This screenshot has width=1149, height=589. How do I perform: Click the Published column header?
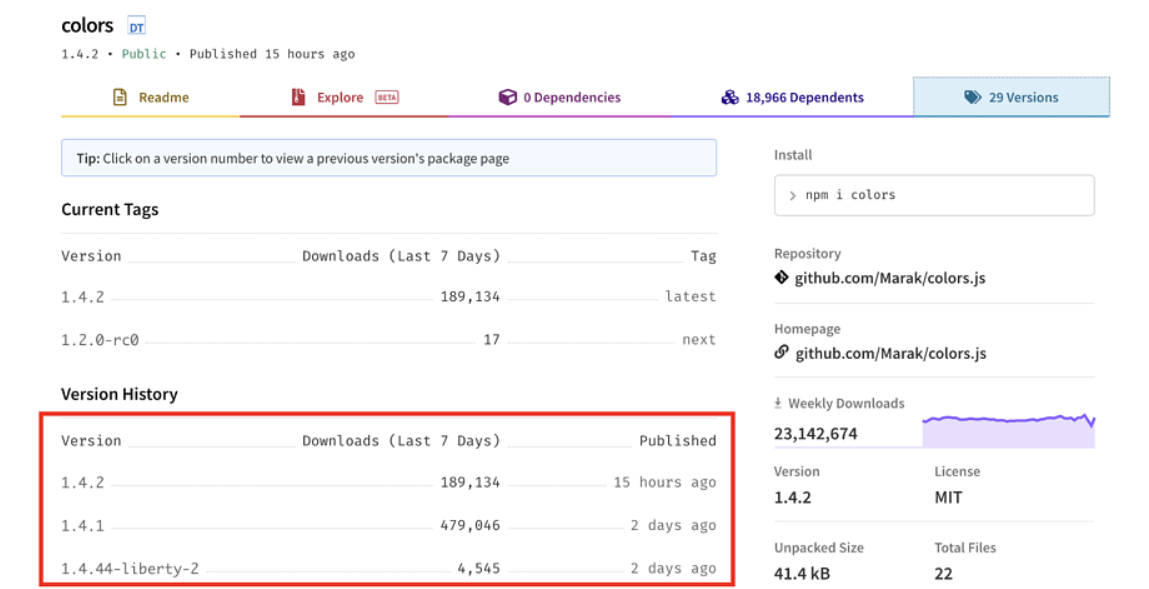[x=678, y=441]
